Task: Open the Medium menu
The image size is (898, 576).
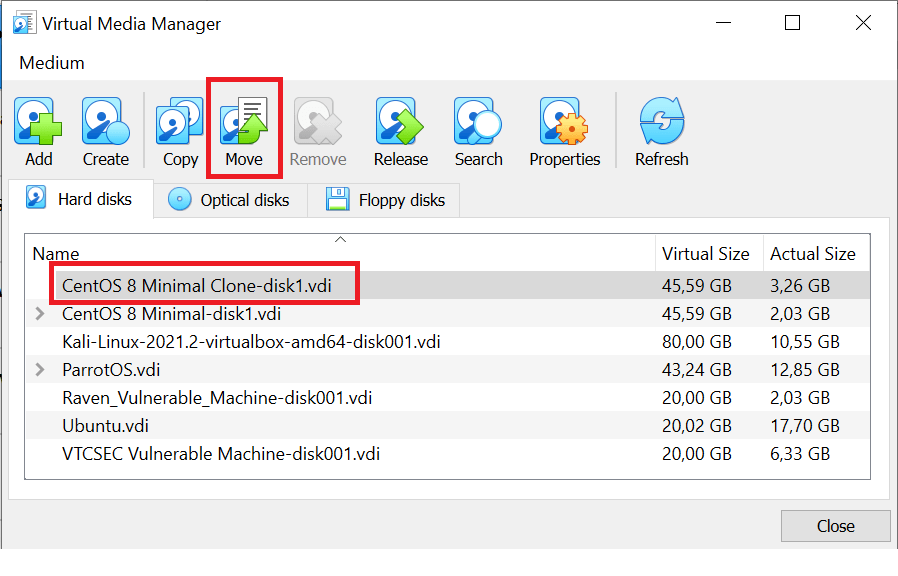Action: [52, 62]
